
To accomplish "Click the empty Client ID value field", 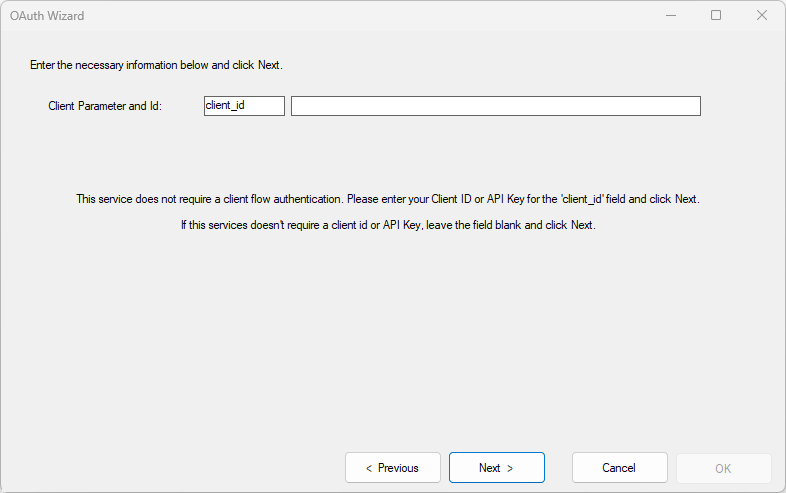I will (x=495, y=106).
